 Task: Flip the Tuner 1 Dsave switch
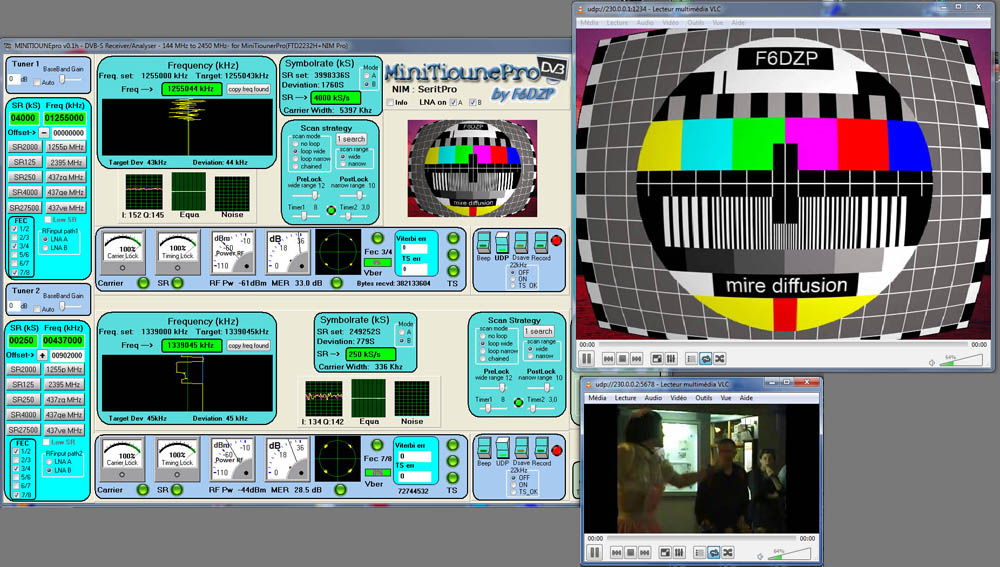(521, 242)
